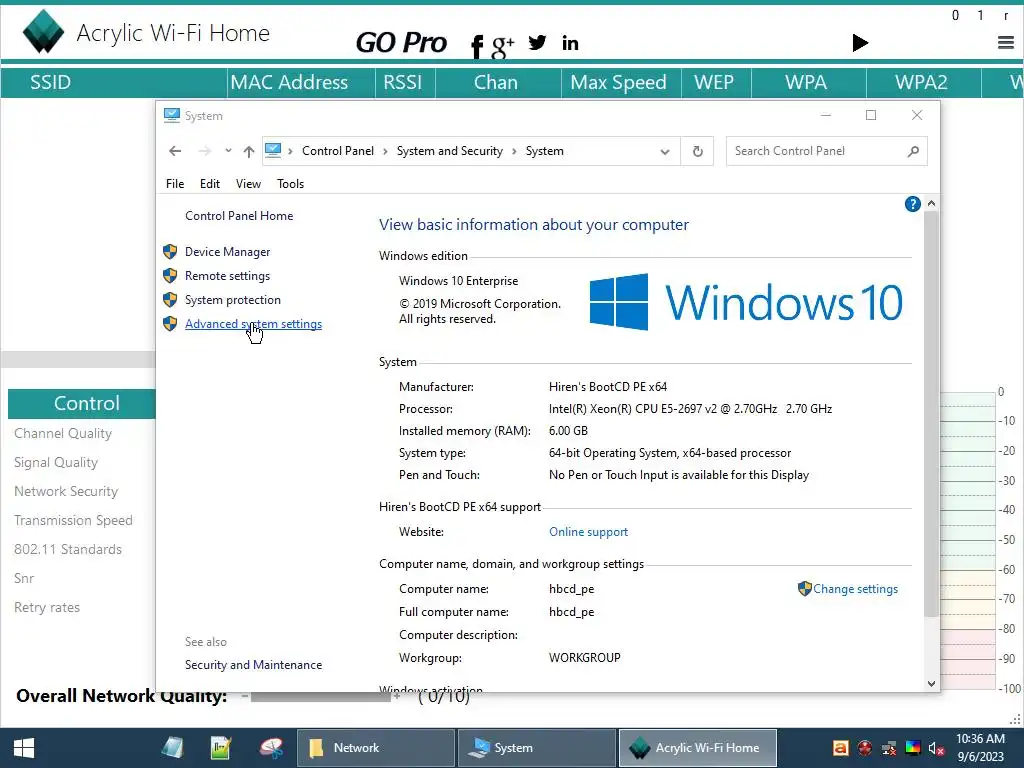Click the search magnifier icon
The width and height of the screenshot is (1024, 768).
[x=914, y=151]
